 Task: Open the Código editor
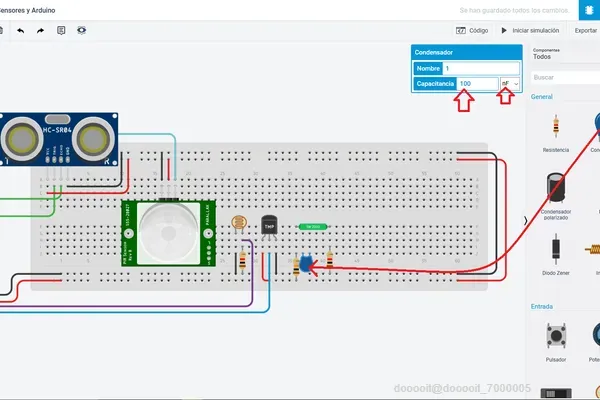click(x=472, y=31)
